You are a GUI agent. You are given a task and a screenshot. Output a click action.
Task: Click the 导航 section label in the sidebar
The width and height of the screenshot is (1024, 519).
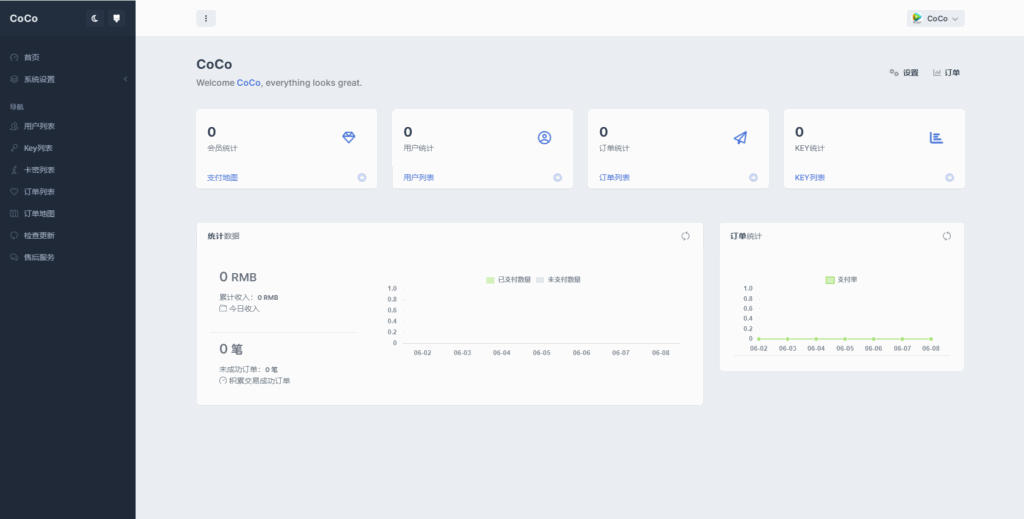tap(16, 106)
